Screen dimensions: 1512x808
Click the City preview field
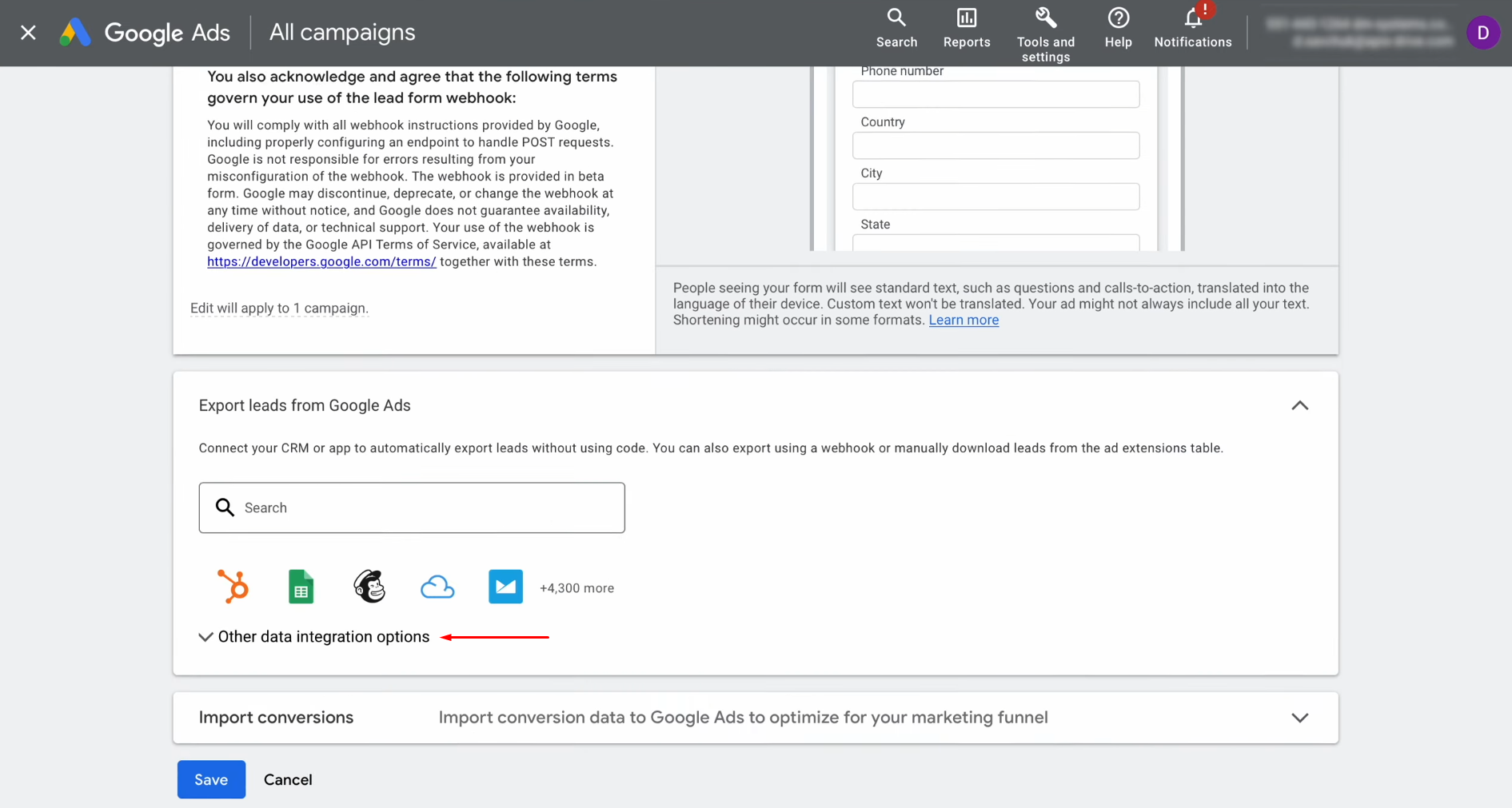click(x=995, y=197)
